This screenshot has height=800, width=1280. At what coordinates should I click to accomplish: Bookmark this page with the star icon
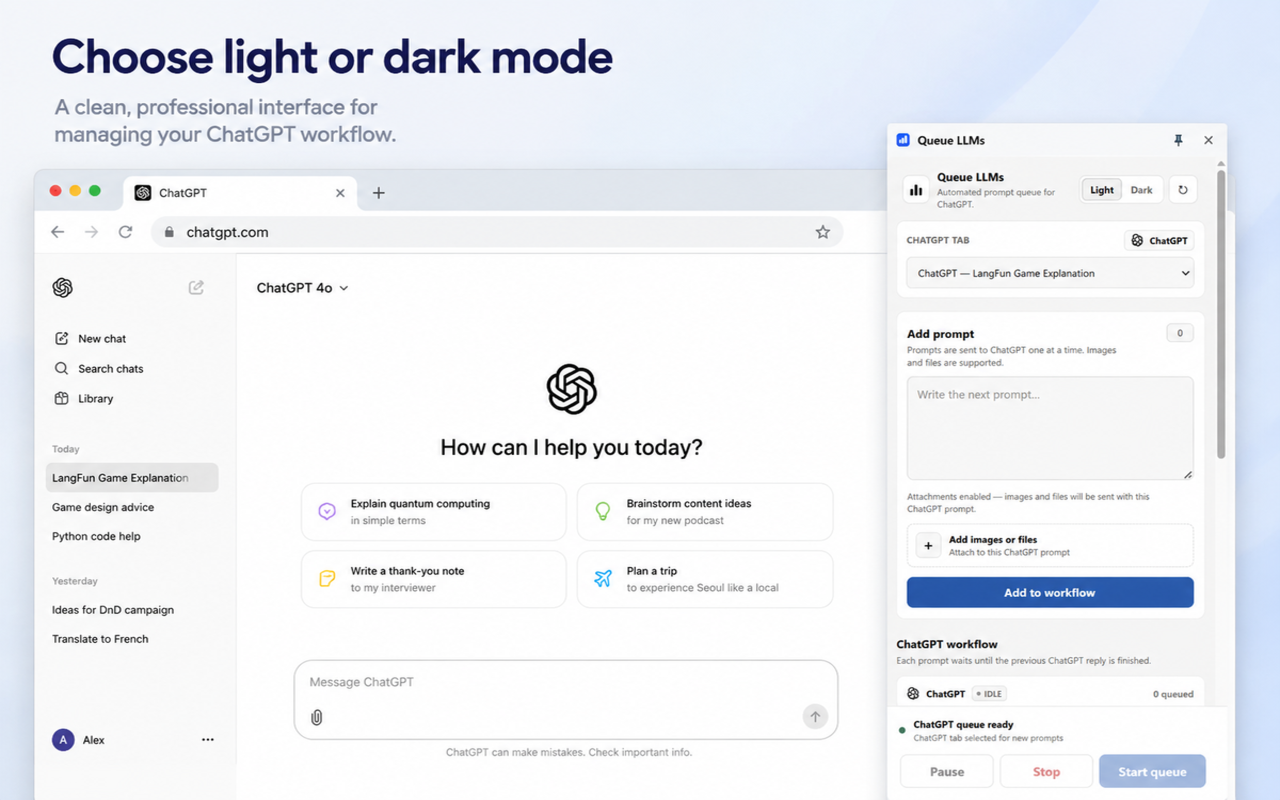point(823,232)
